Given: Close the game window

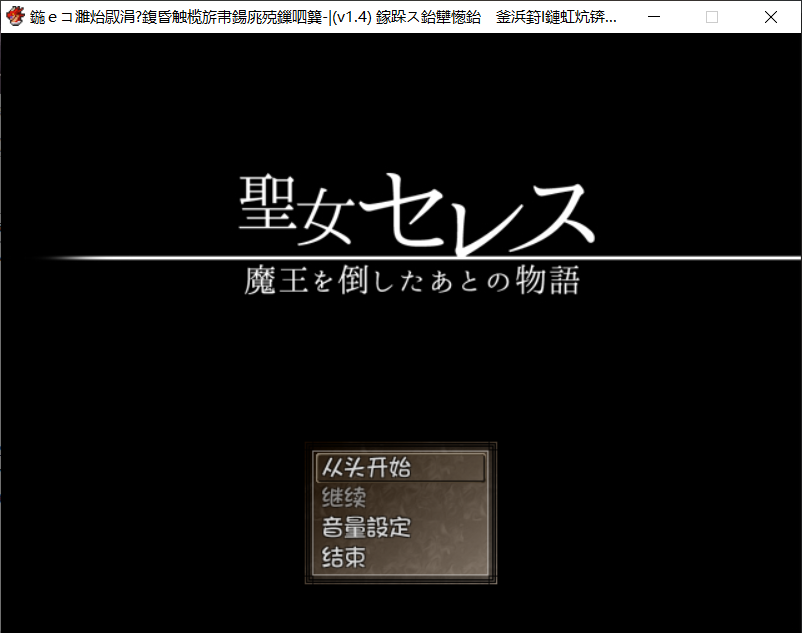Looking at the screenshot, I should click(771, 17).
